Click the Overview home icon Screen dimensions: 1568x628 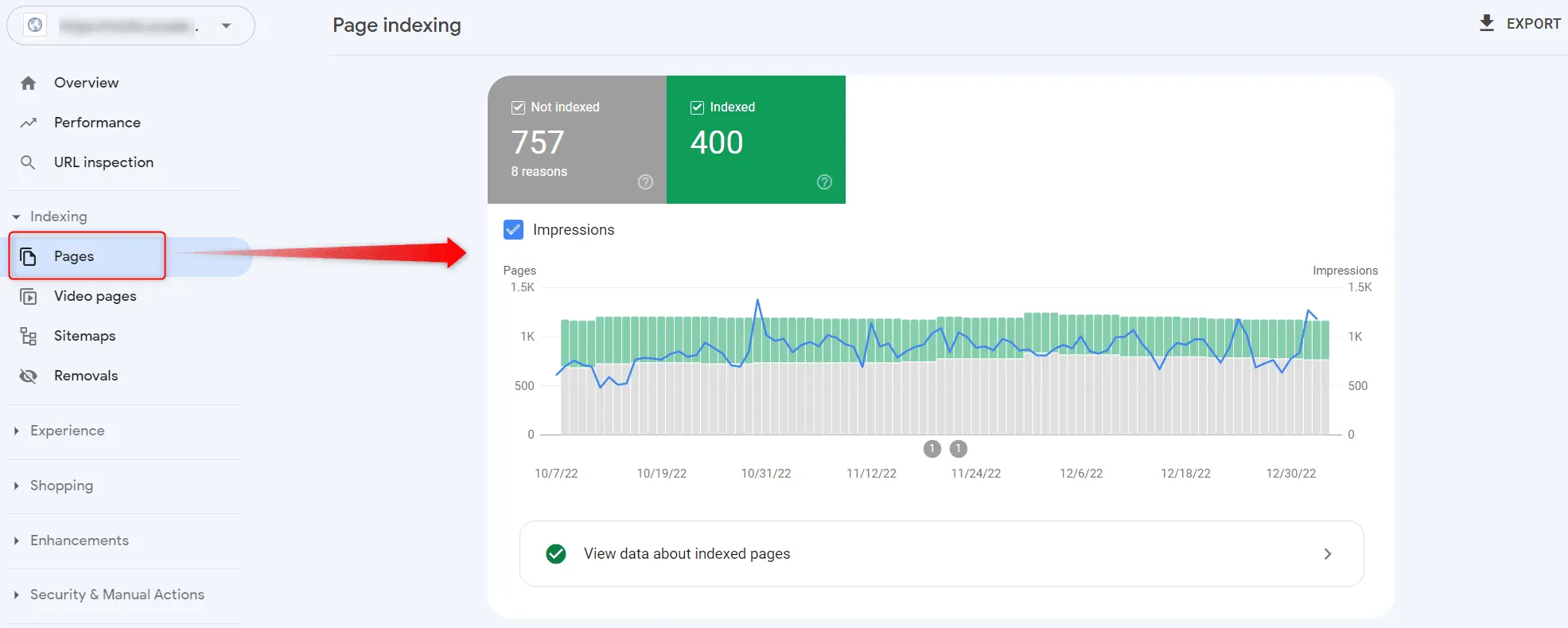(x=29, y=83)
